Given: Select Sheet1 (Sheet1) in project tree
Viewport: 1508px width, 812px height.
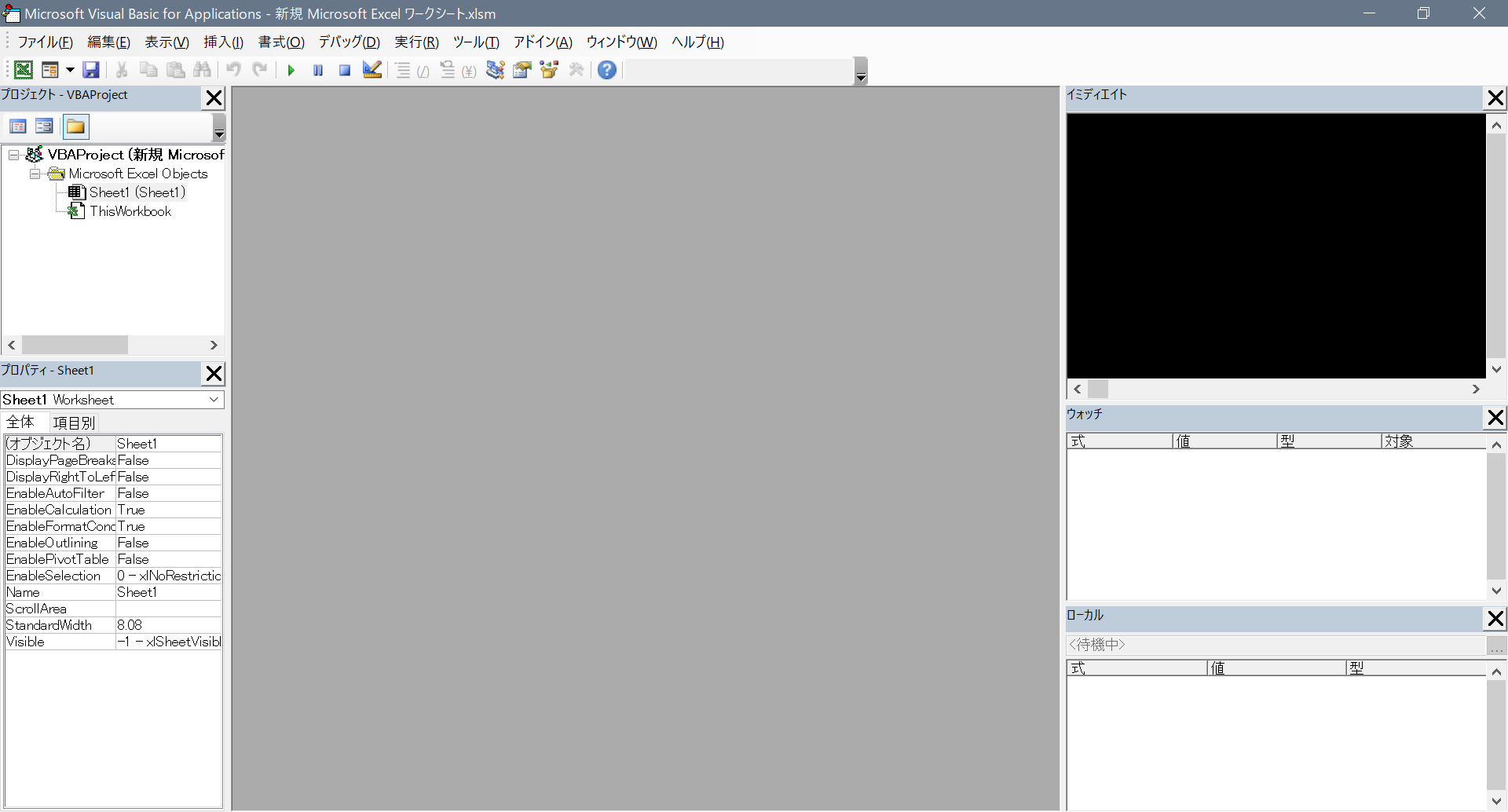Looking at the screenshot, I should point(137,192).
